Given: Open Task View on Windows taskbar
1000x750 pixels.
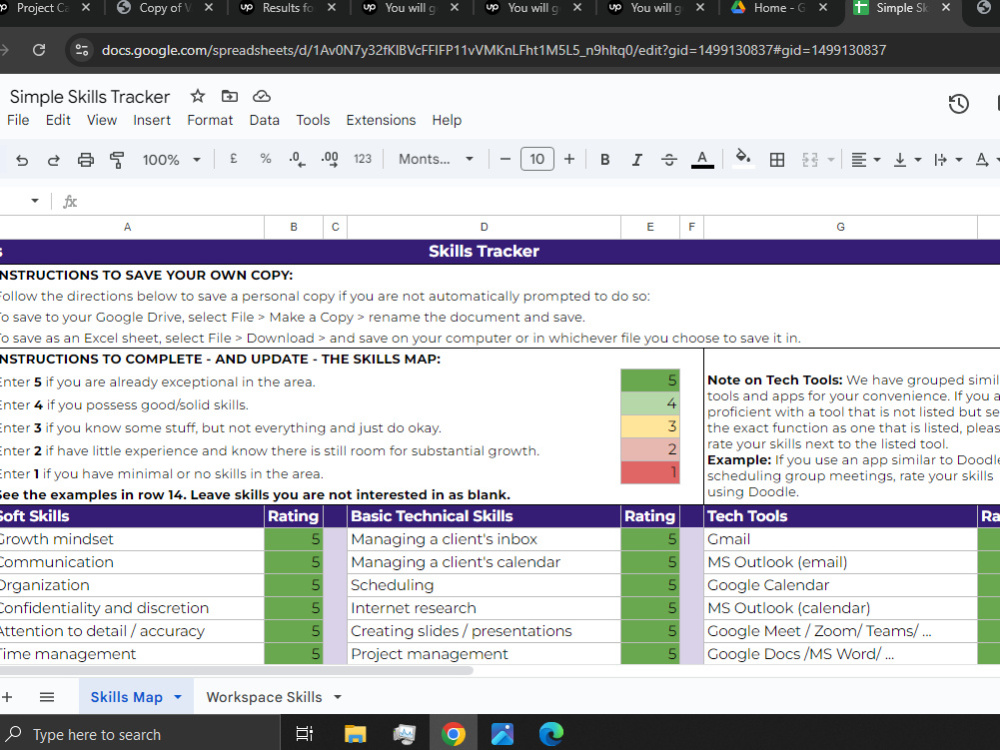Looking at the screenshot, I should coord(304,734).
